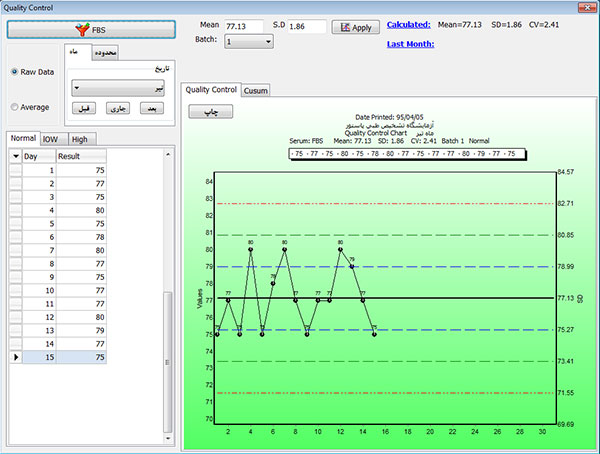Screen dimensions: 600x454
Task: Click the chart icon on Apply
Action: tap(345, 27)
